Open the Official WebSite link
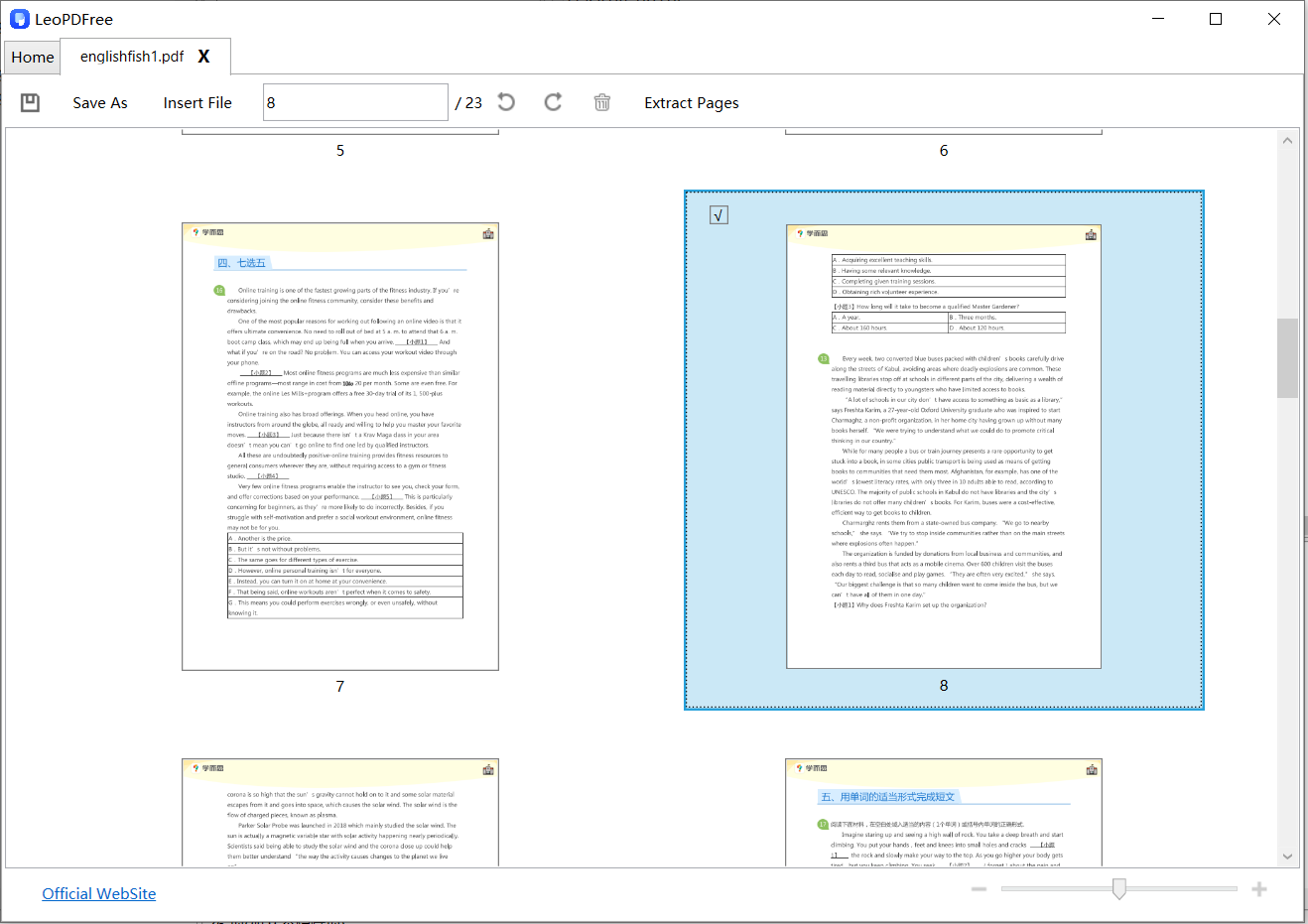 click(99, 893)
